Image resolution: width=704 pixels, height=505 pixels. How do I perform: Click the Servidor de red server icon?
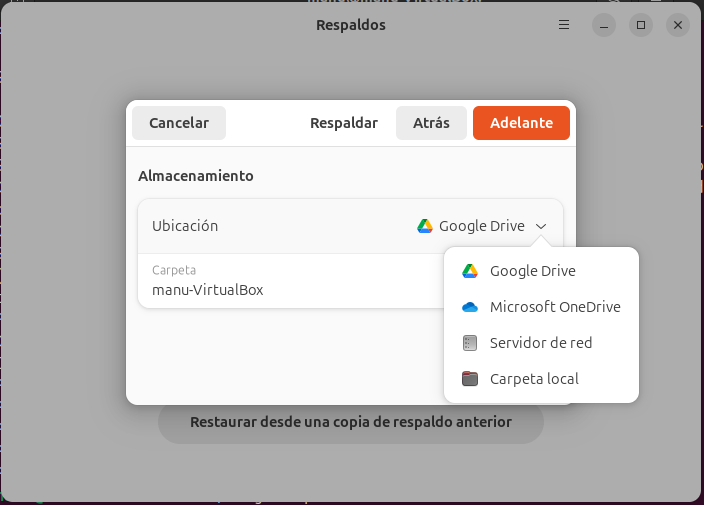pos(470,343)
